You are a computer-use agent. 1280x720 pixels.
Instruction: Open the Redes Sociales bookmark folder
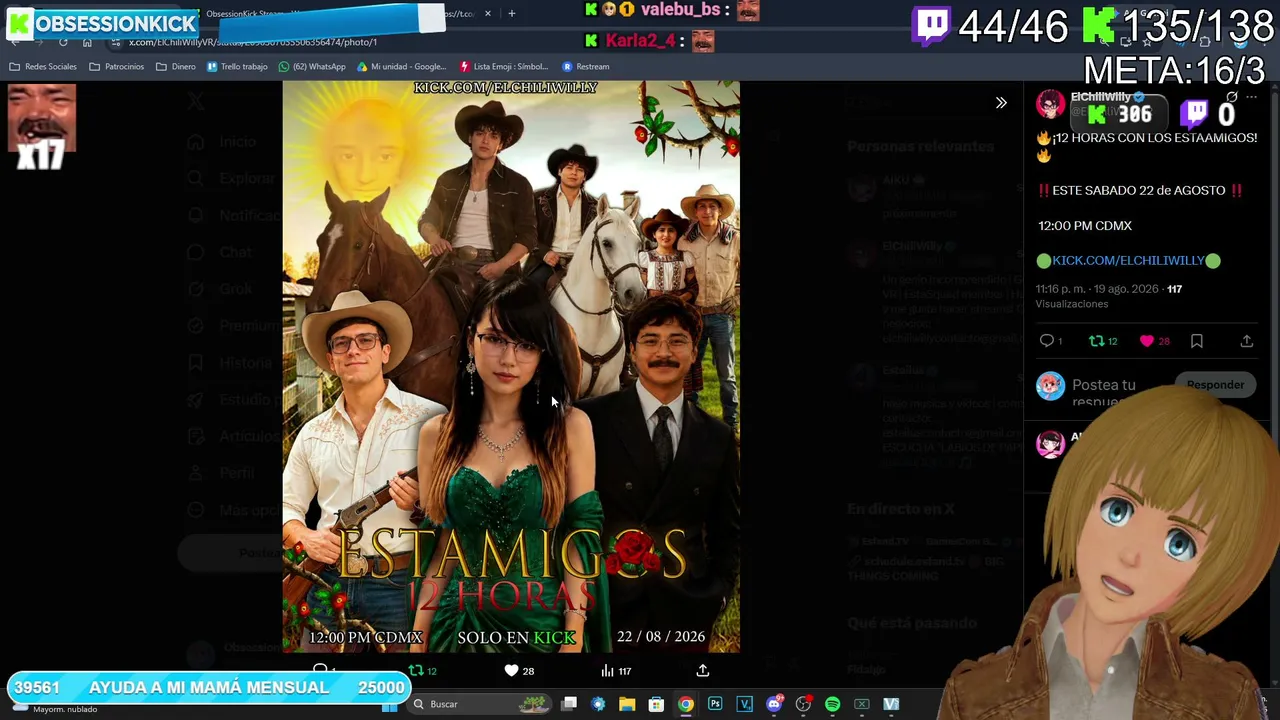(x=43, y=67)
